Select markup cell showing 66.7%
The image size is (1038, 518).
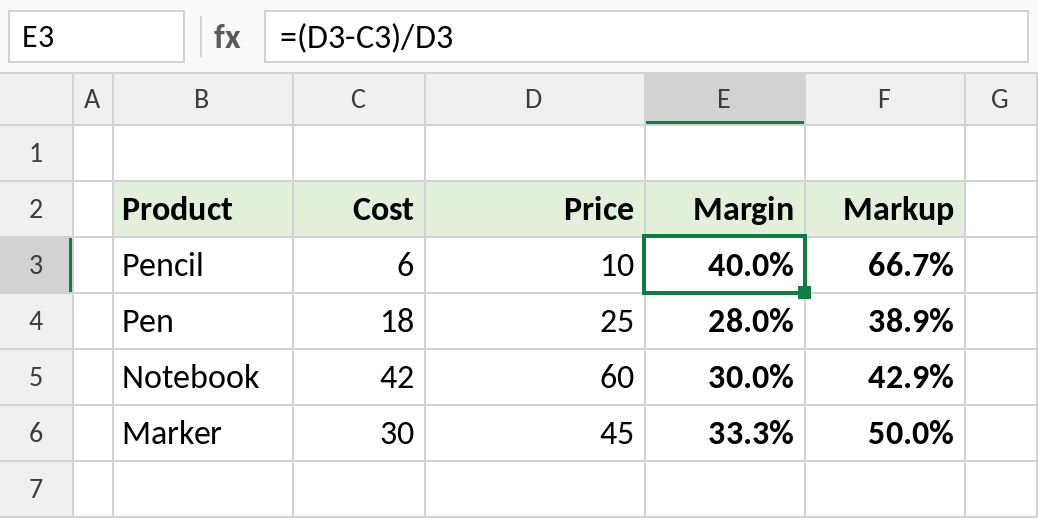coord(885,265)
